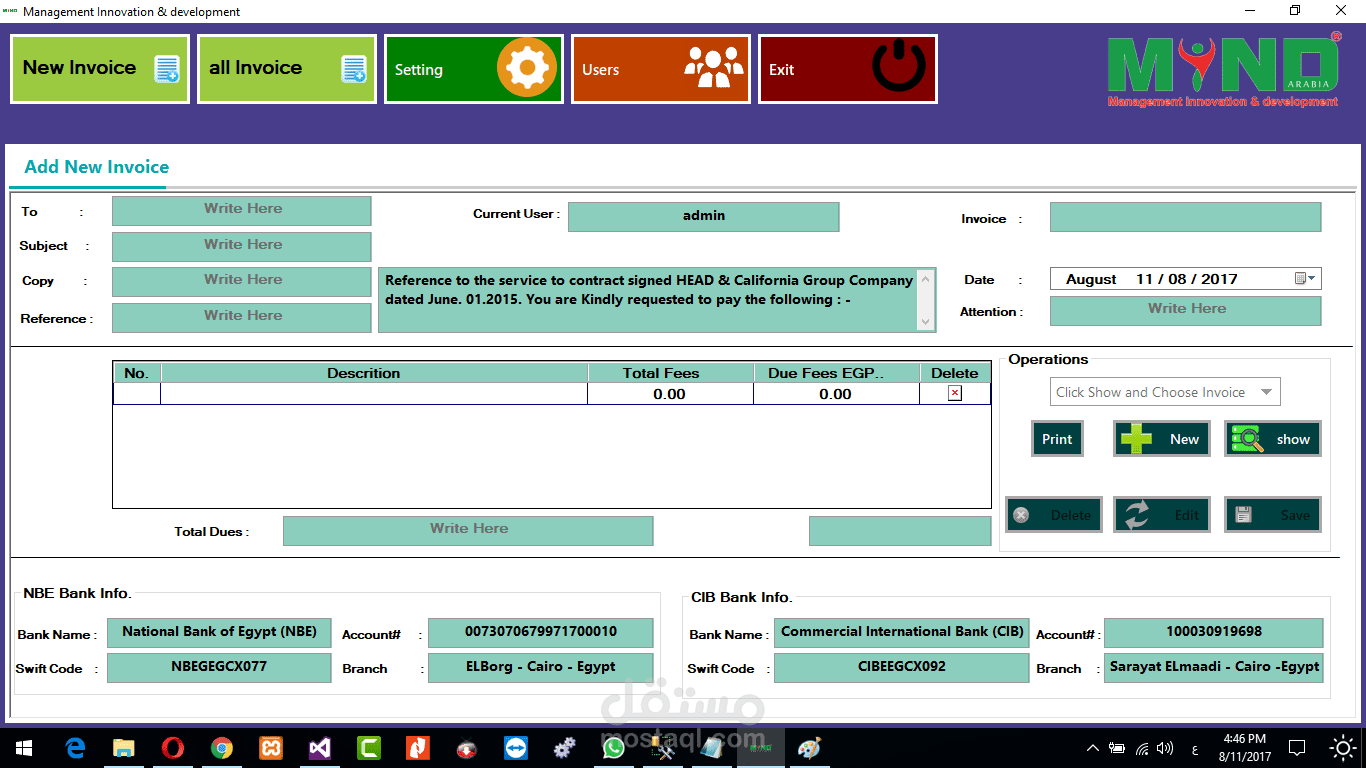This screenshot has height=768, width=1366.
Task: Click the Total Fees cell showing 0.00
Action: [670, 394]
